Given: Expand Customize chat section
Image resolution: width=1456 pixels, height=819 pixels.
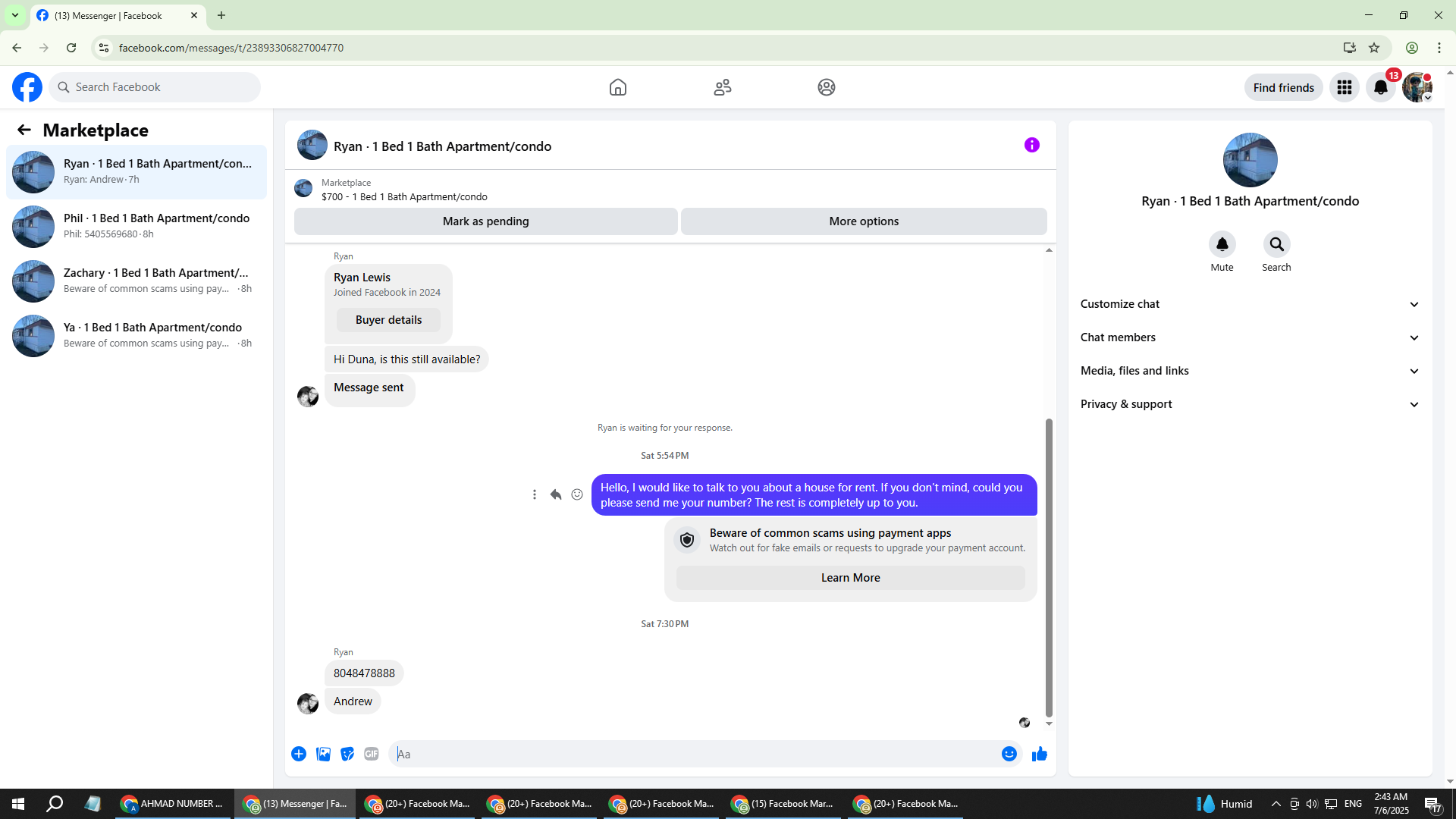Looking at the screenshot, I should point(1249,304).
